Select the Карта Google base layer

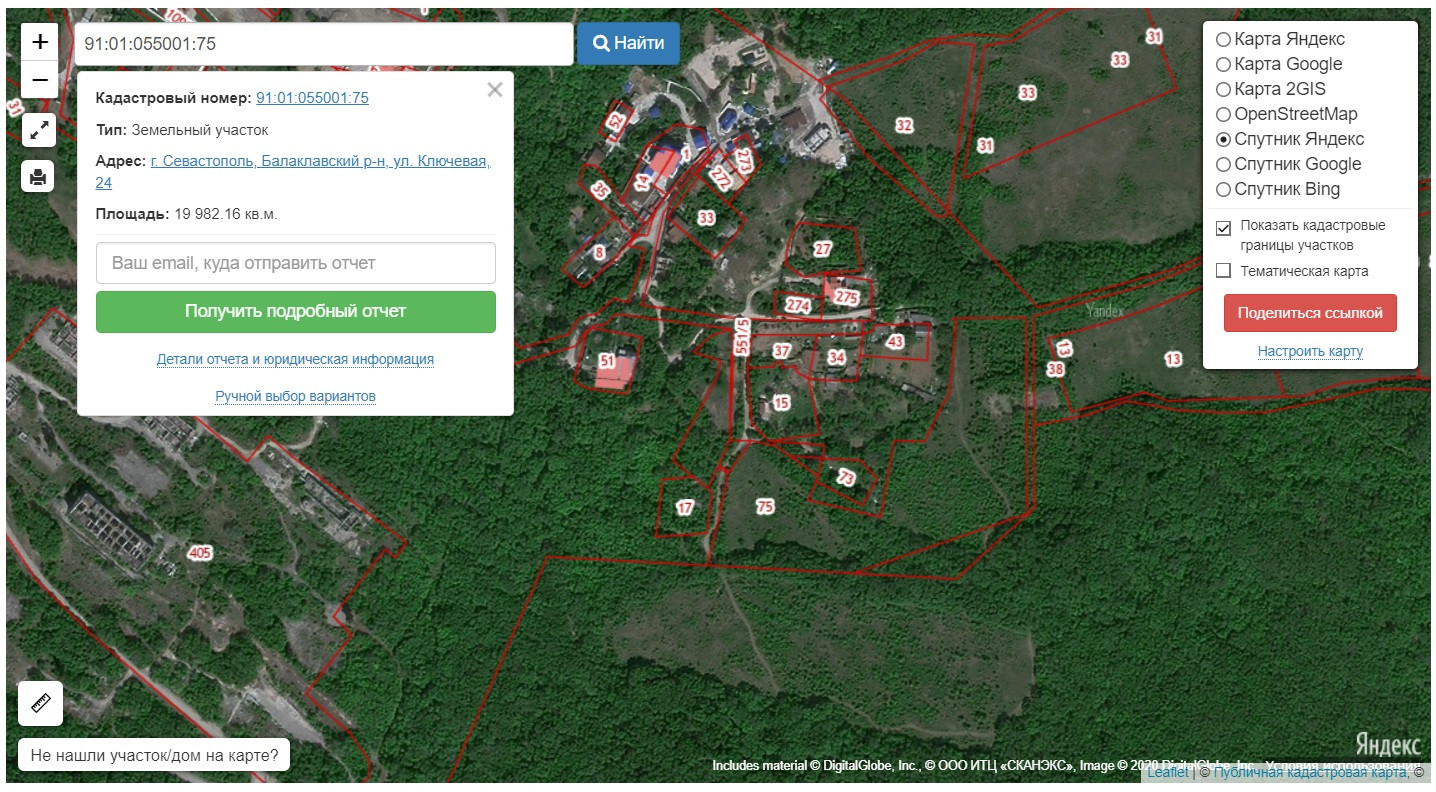1223,65
